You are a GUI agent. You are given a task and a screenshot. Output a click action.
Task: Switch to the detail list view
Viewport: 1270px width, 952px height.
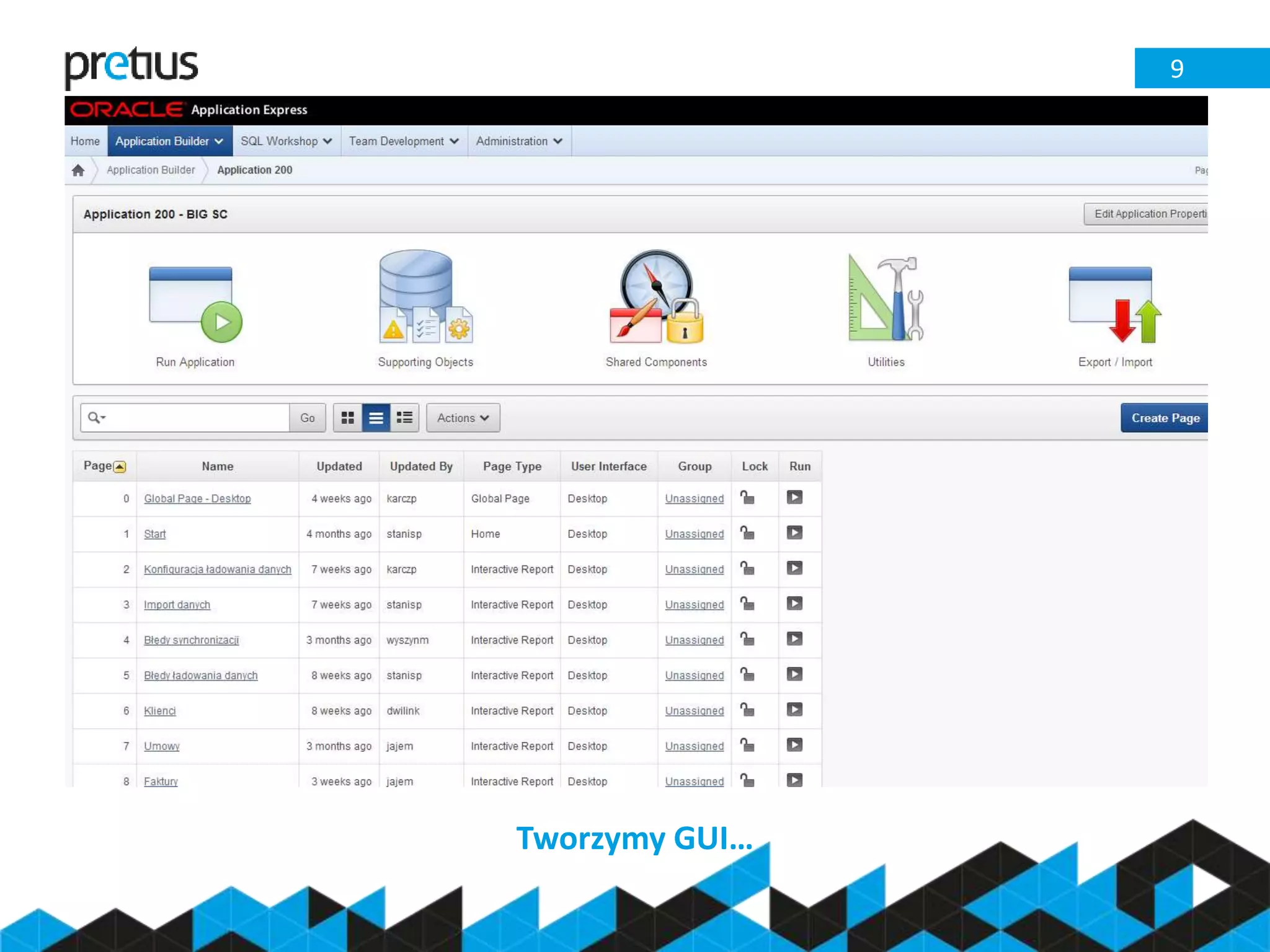click(x=404, y=418)
